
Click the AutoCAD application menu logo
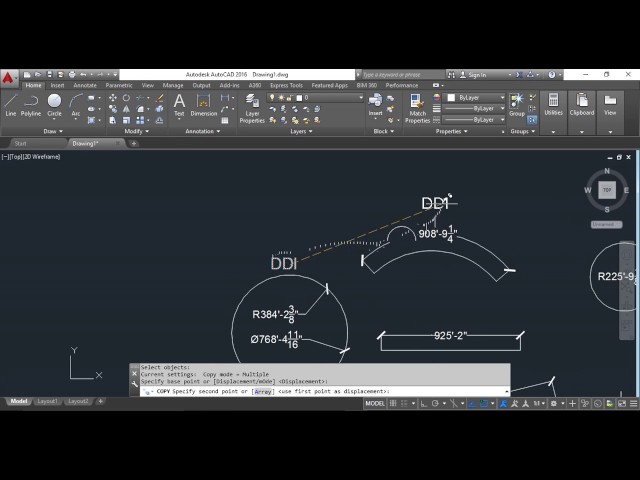[x=8, y=77]
